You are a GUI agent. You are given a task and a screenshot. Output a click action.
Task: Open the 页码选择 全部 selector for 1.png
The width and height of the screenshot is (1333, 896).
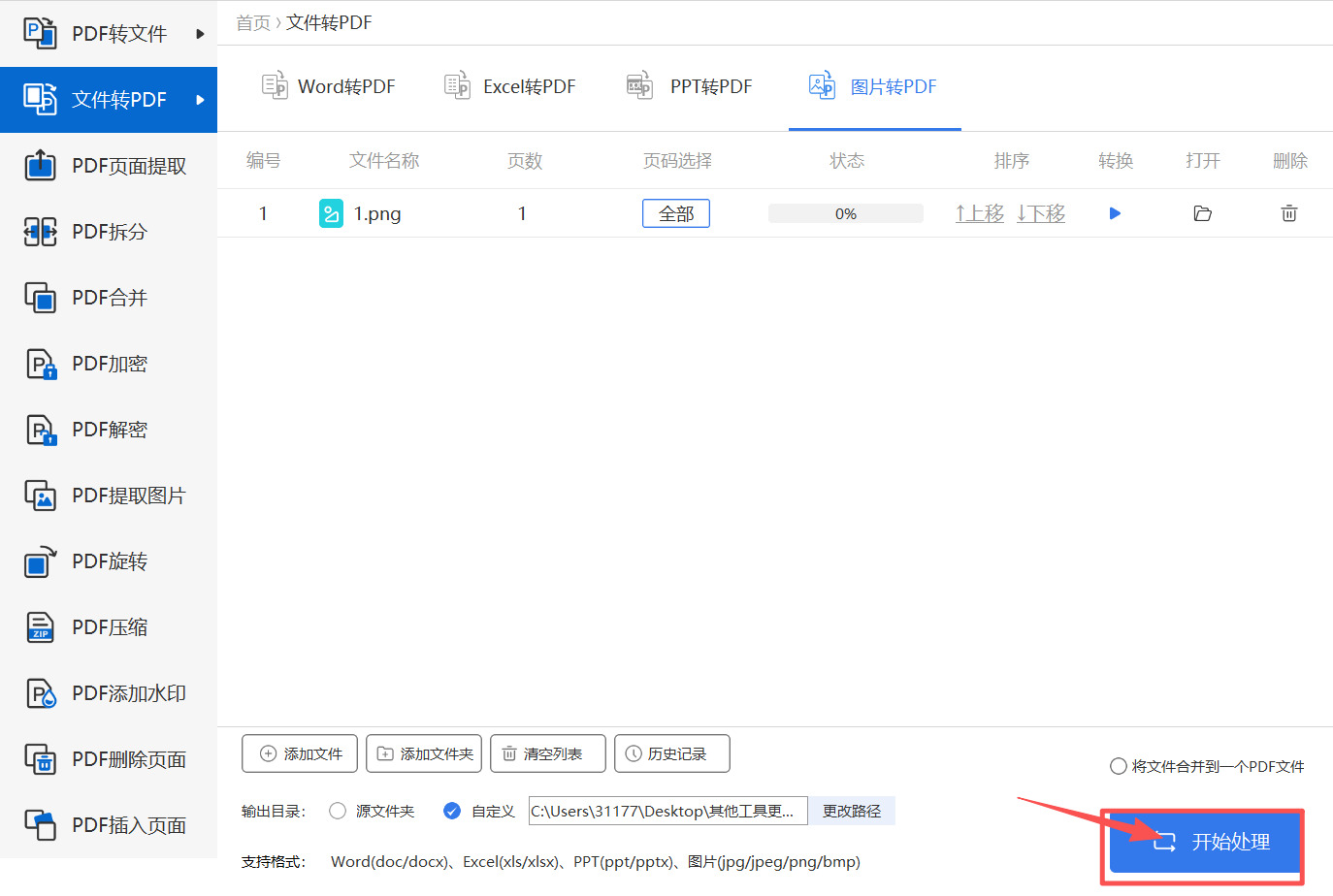pos(676,212)
